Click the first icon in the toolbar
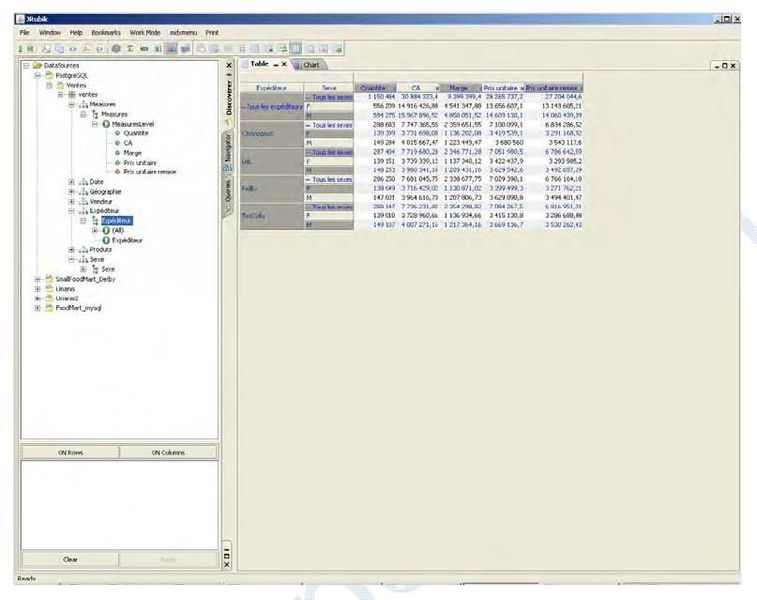This screenshot has height=600, width=757. pos(22,48)
